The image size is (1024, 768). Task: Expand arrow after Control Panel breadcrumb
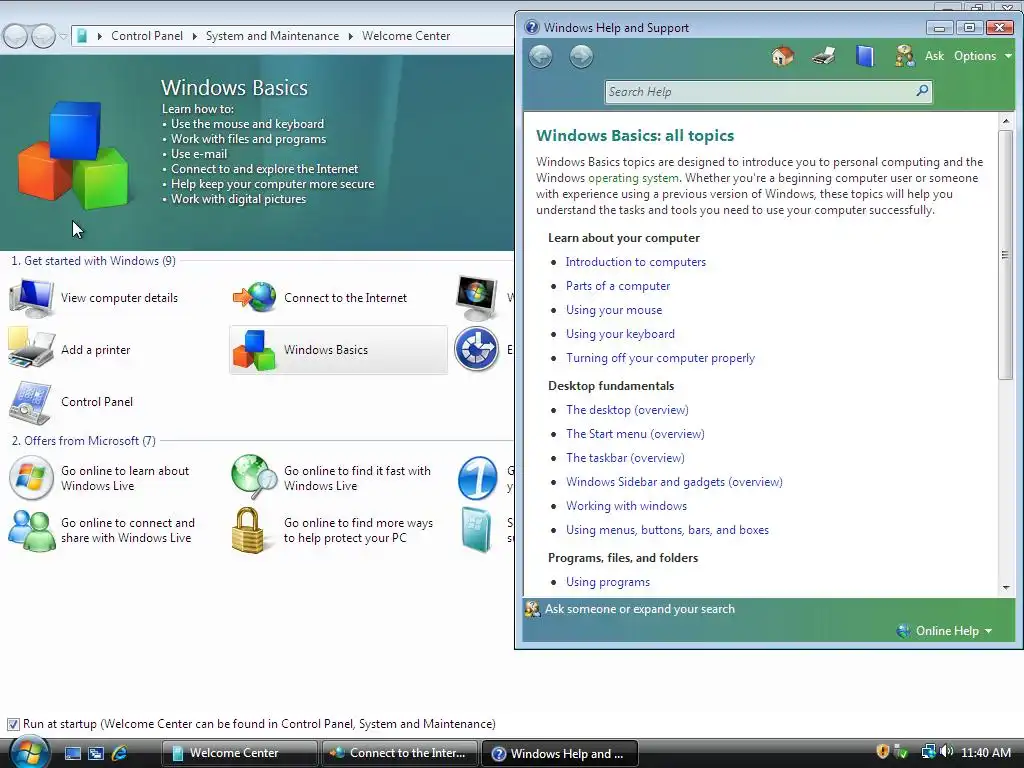(x=195, y=36)
